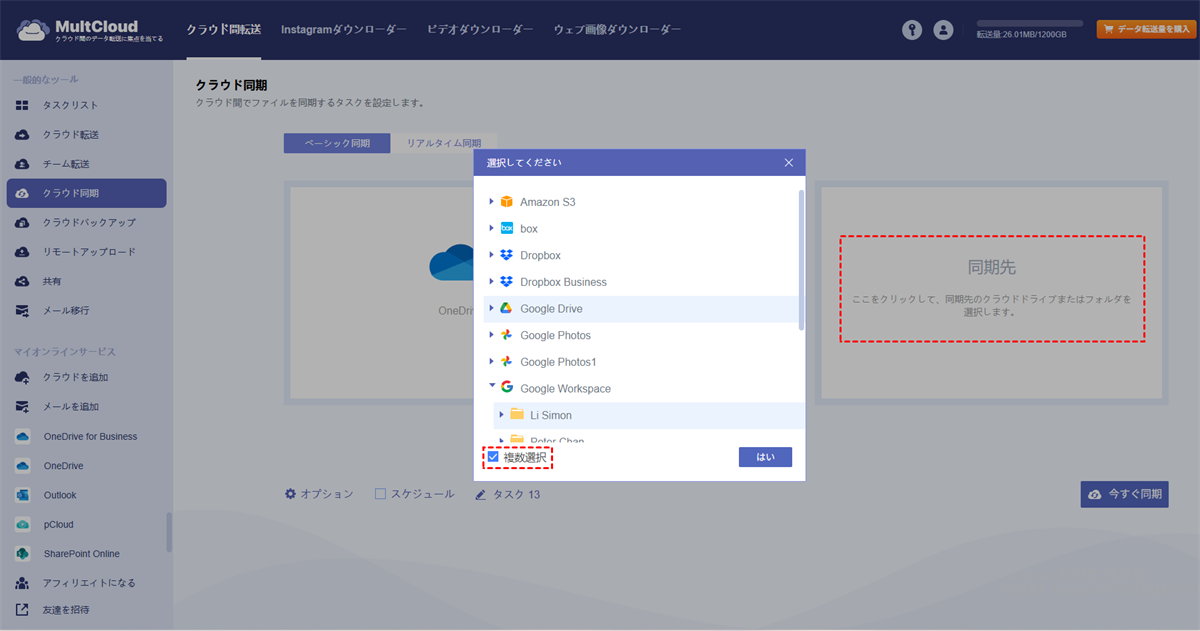Click the タスクリスト grid icon
This screenshot has width=1200, height=631.
22,105
